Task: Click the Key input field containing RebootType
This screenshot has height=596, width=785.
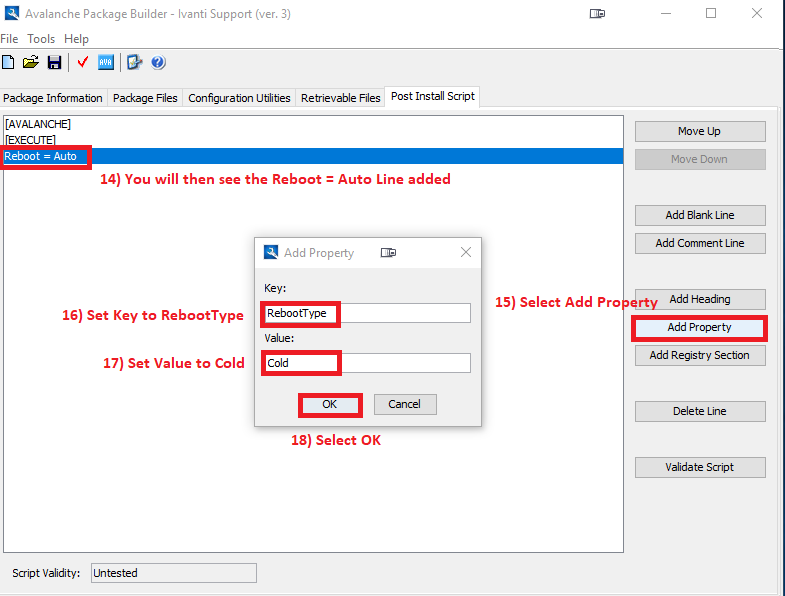Action: pos(367,313)
